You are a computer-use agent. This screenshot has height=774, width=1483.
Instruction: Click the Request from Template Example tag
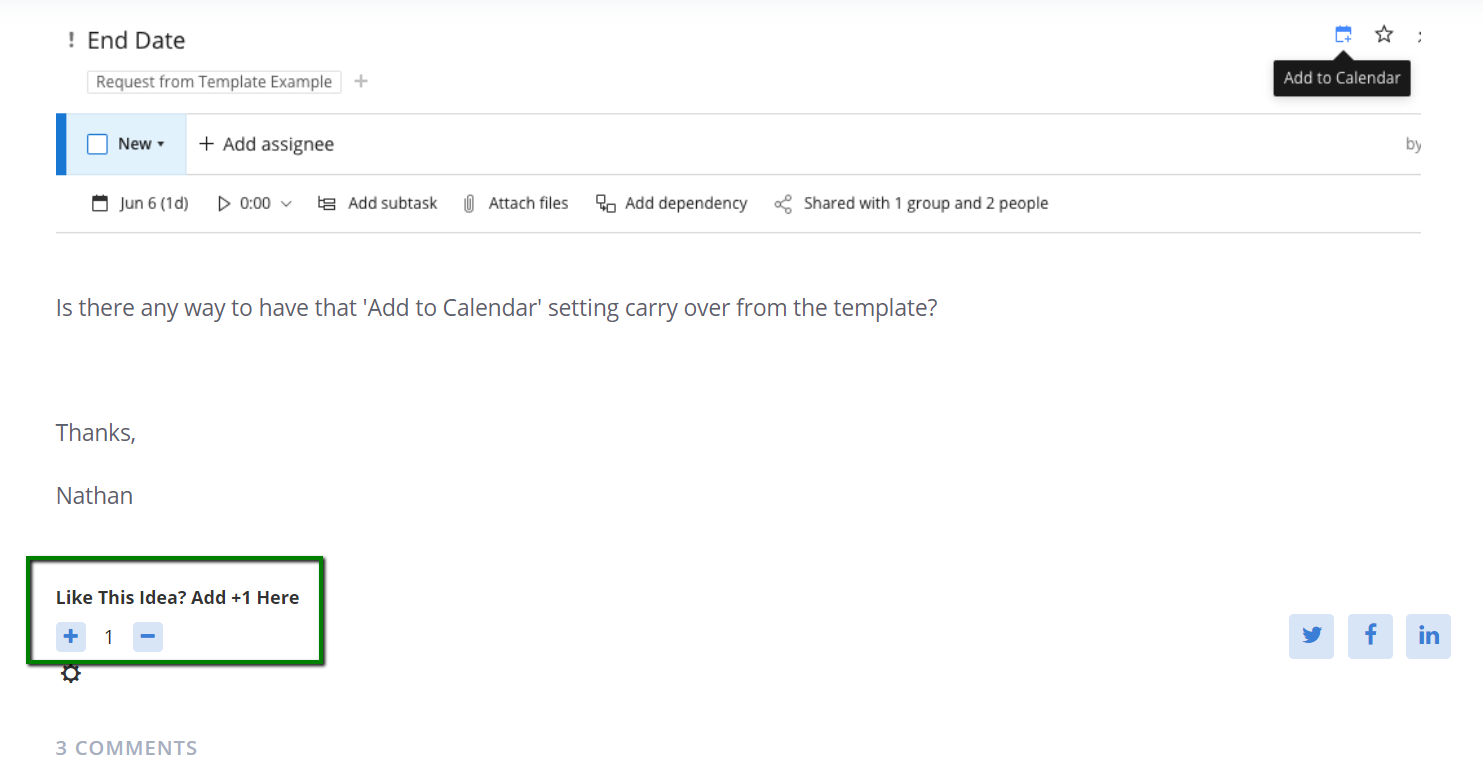click(214, 82)
